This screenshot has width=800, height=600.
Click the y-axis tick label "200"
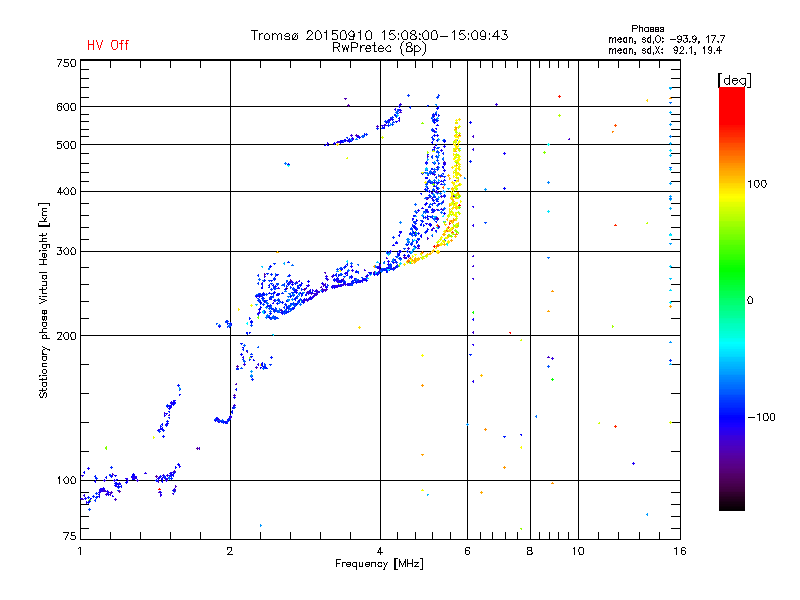66,336
